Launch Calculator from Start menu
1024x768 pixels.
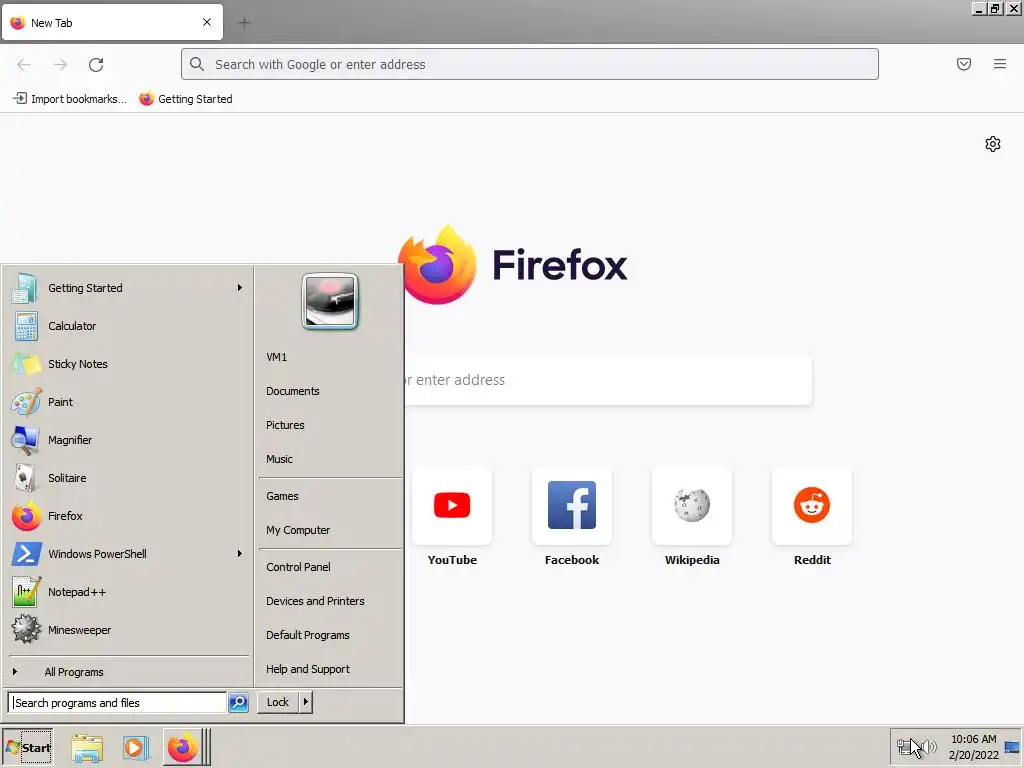coord(128,326)
